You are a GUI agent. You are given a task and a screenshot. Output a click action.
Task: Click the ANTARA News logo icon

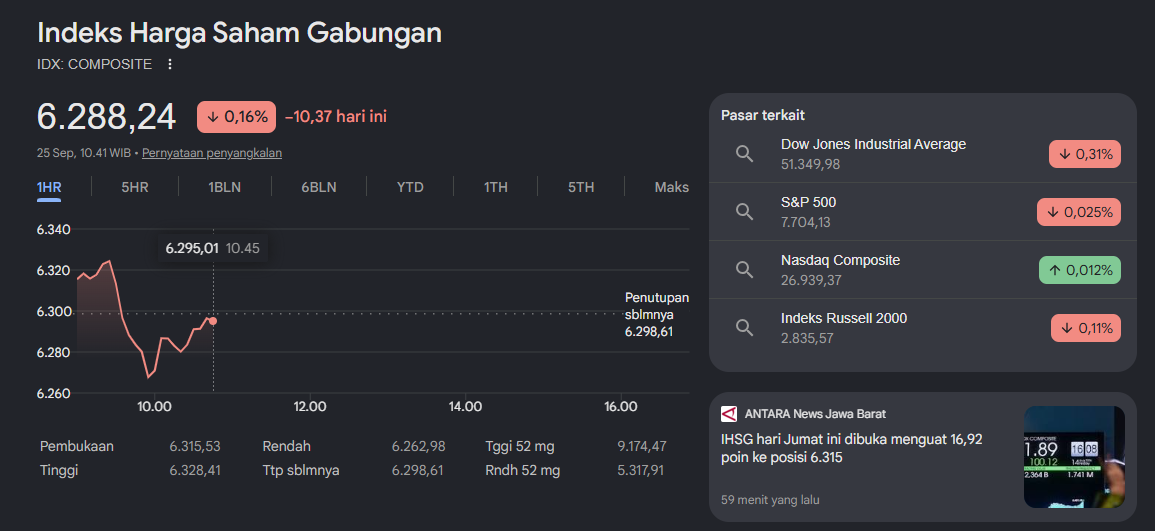point(729,414)
